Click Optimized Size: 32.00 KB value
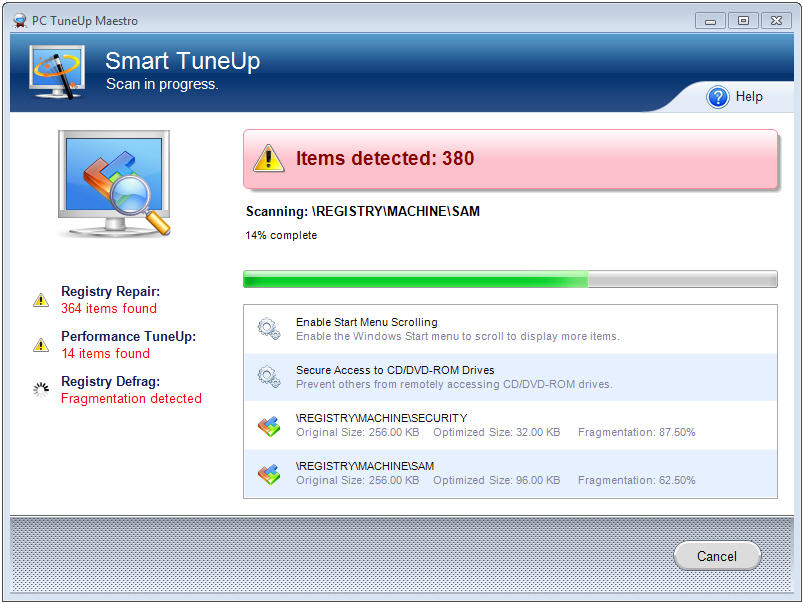Image resolution: width=803 pixels, height=603 pixels. 496,432
